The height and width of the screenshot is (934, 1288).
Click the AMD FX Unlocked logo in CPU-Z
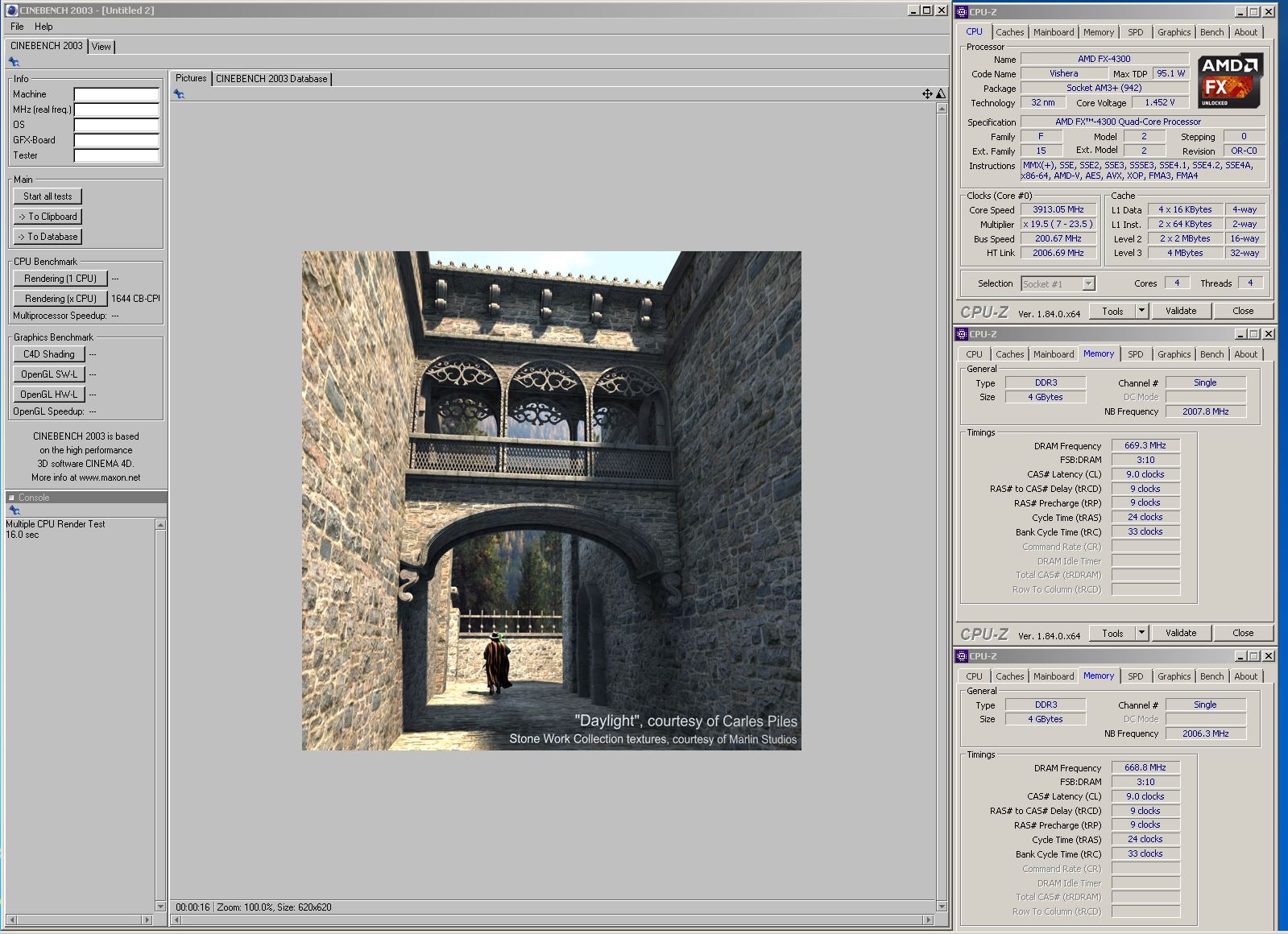coord(1230,81)
